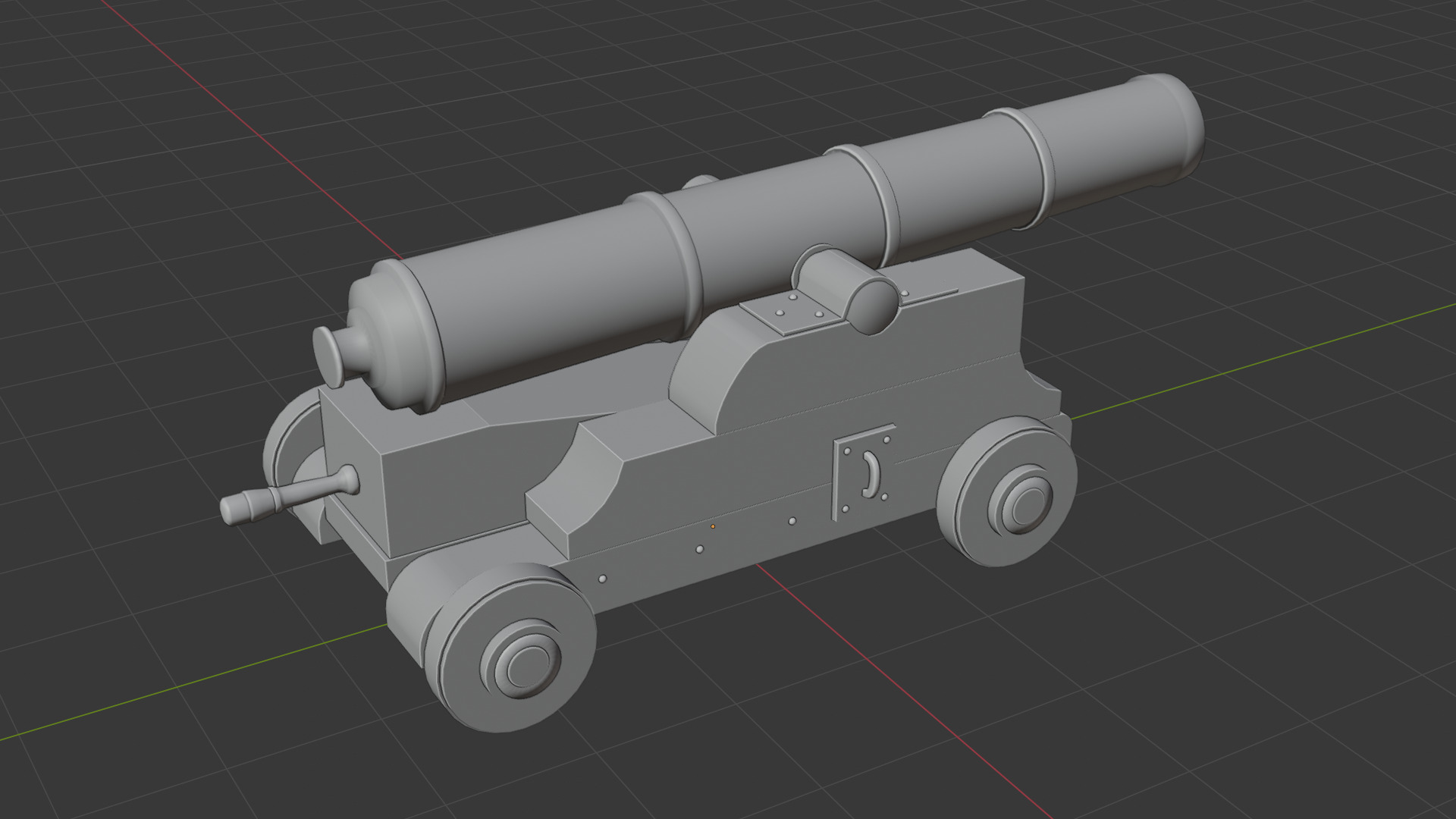Select the side plate with ring handle
The width and height of the screenshot is (1456, 819).
(x=864, y=472)
